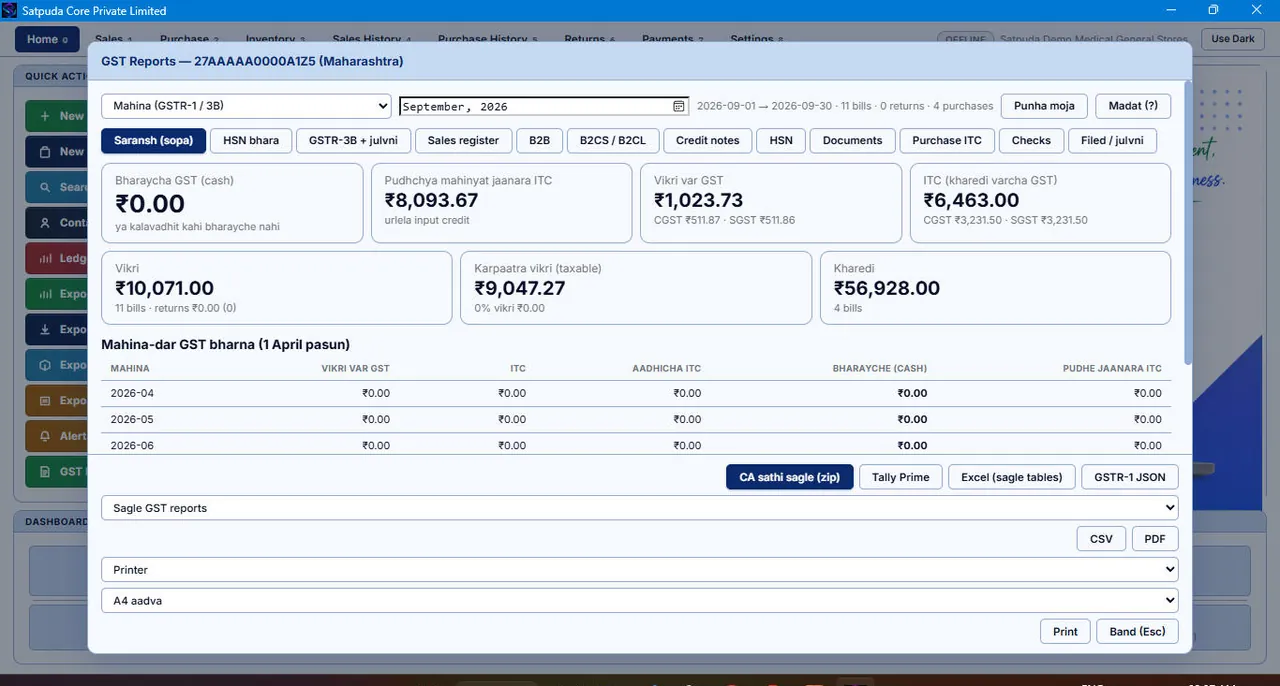Click the PUDHE JAANARA ITC column header

point(1111,369)
